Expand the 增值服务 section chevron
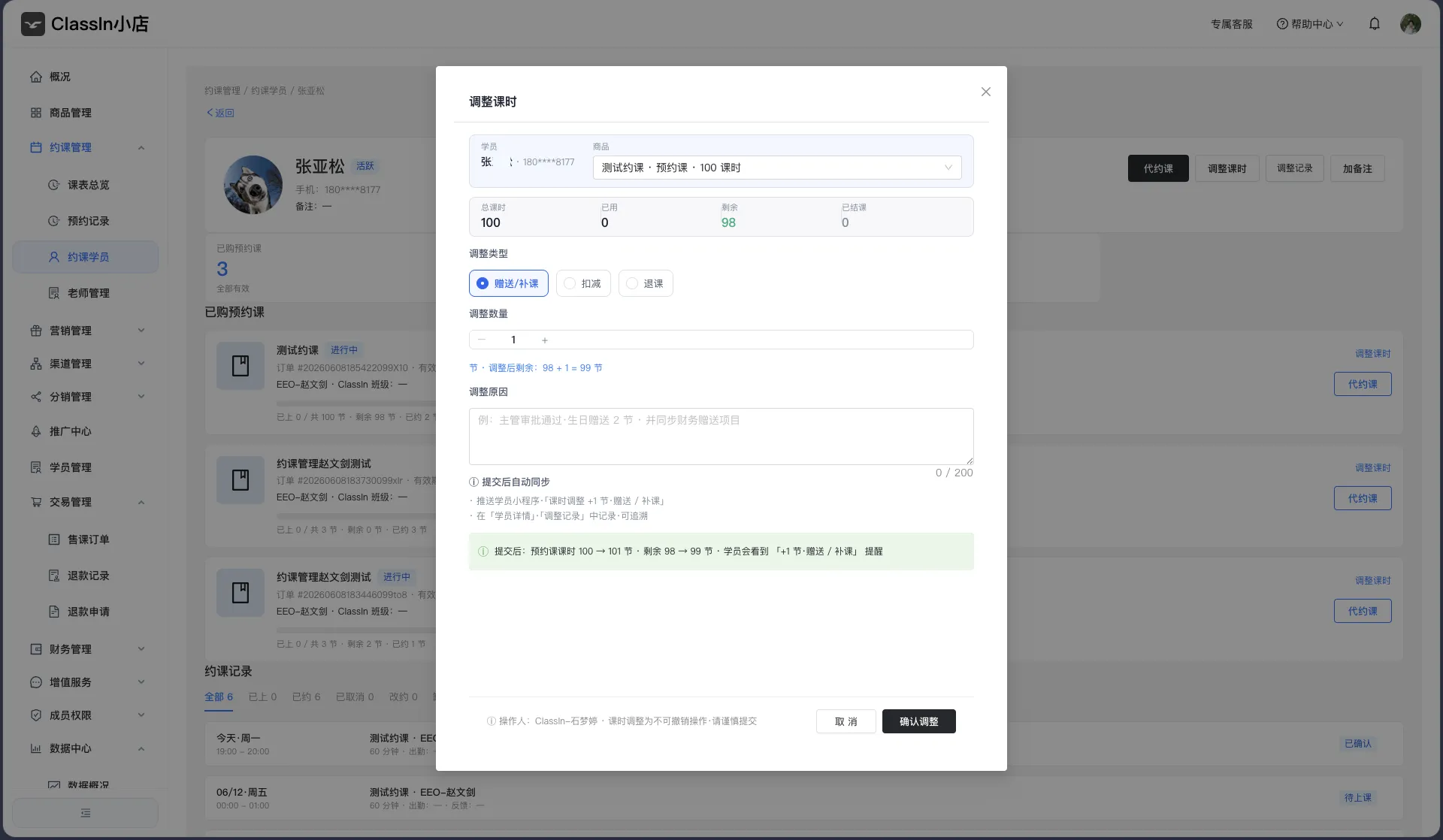Image resolution: width=1443 pixels, height=840 pixels. 141,682
